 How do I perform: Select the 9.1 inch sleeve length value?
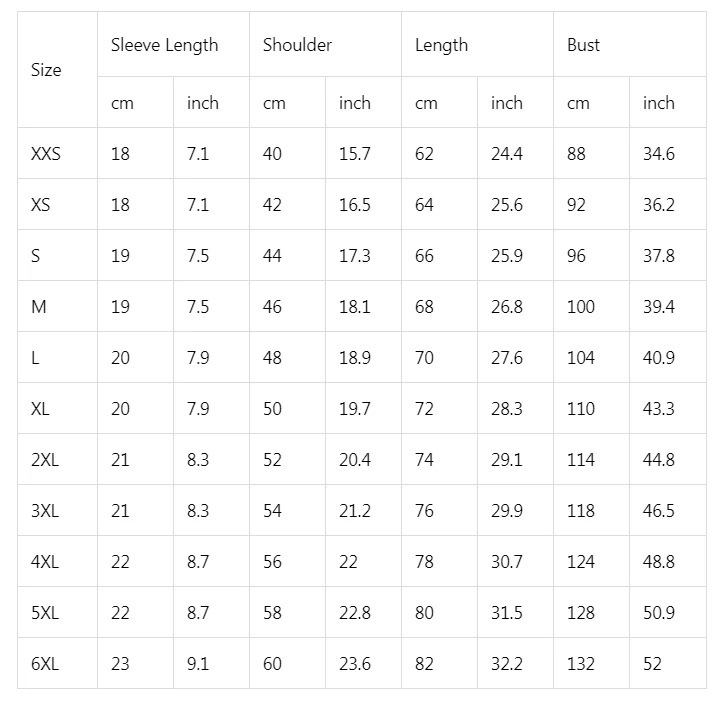click(198, 664)
